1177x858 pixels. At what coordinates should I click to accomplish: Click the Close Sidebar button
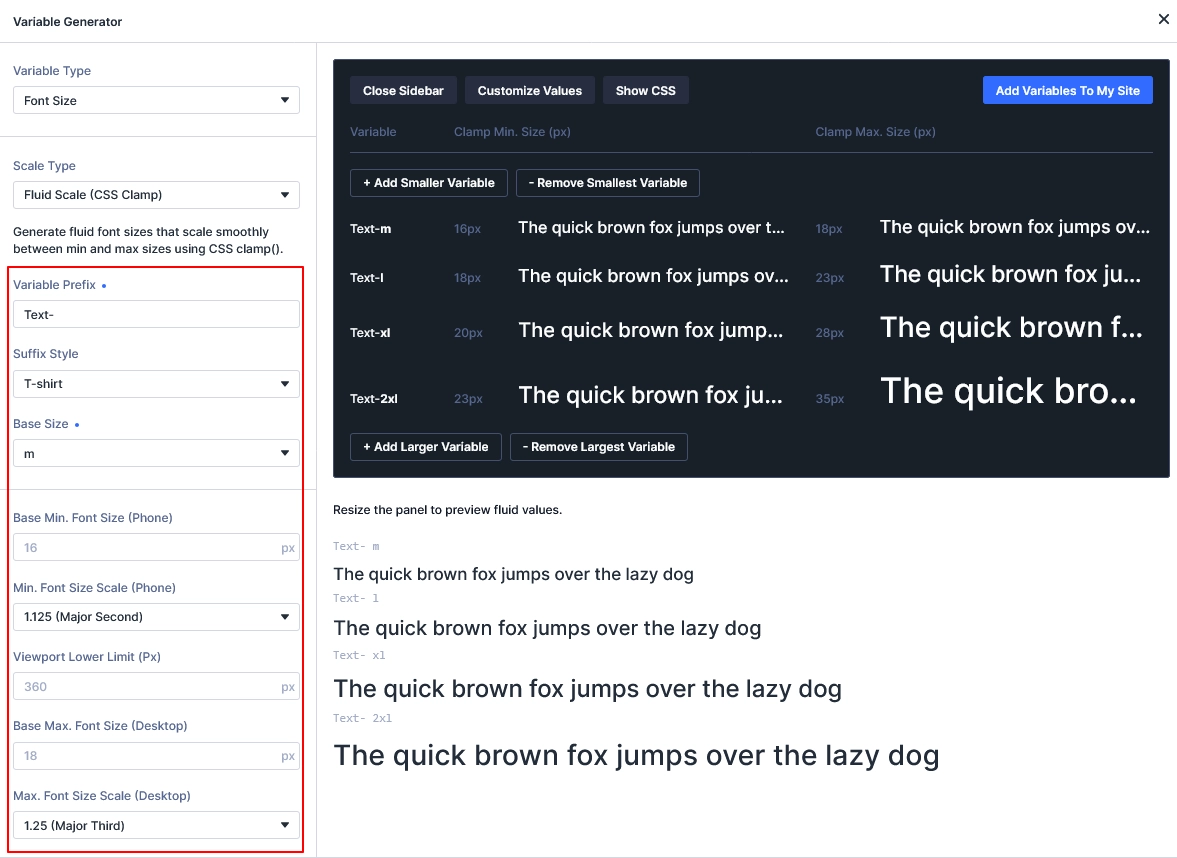pyautogui.click(x=403, y=91)
